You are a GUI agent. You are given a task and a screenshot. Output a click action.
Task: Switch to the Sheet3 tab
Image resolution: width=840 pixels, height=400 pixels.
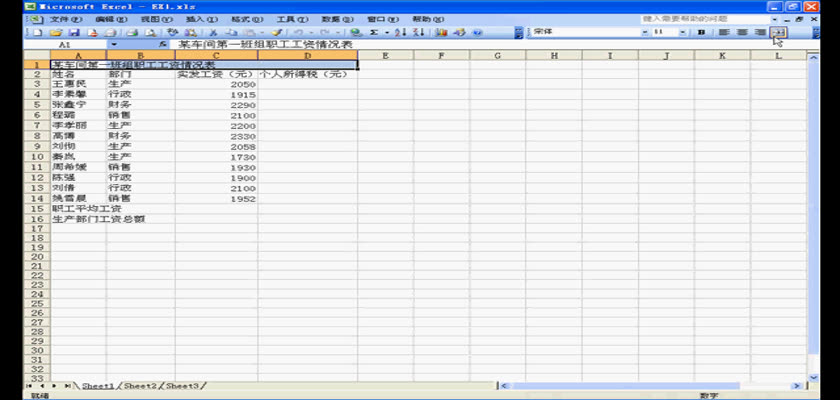pyautogui.click(x=182, y=386)
